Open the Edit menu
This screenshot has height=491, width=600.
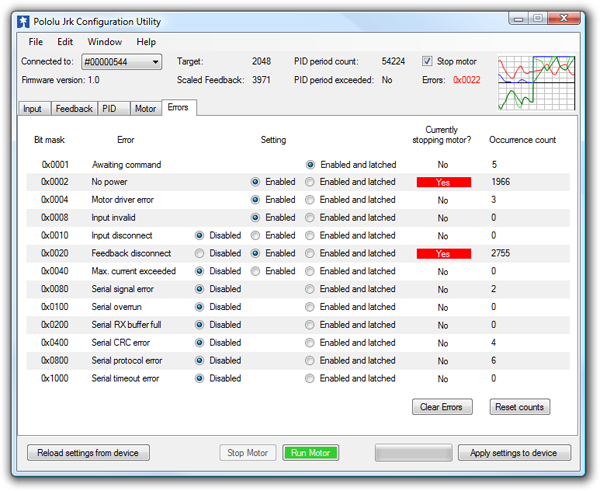tap(65, 42)
